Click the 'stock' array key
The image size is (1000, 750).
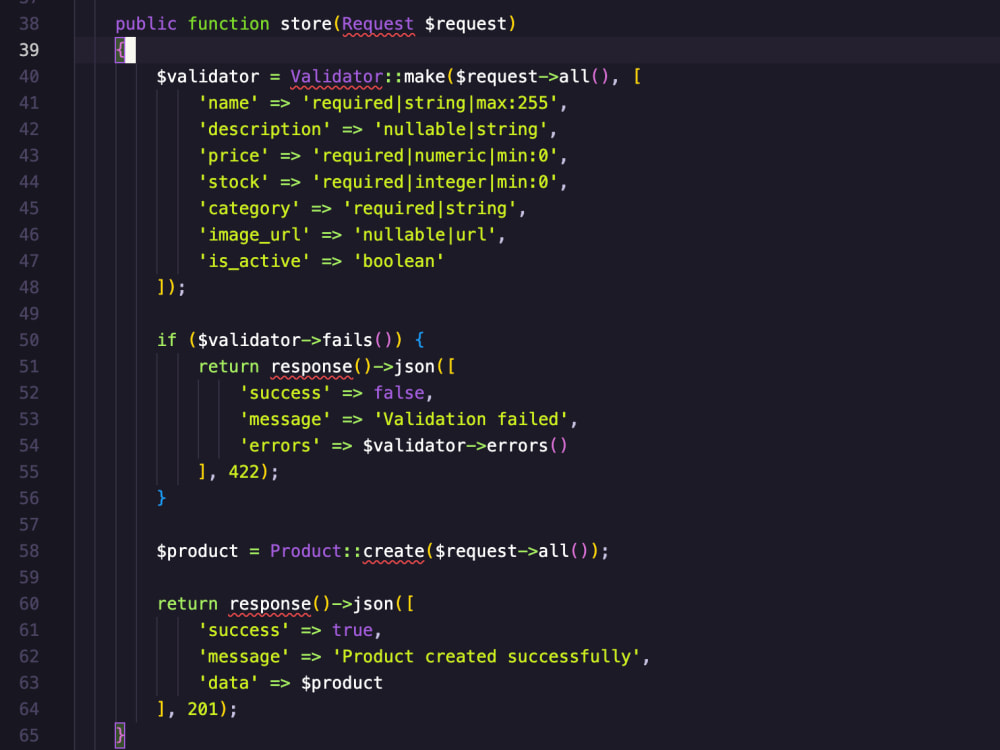pyautogui.click(x=233, y=182)
